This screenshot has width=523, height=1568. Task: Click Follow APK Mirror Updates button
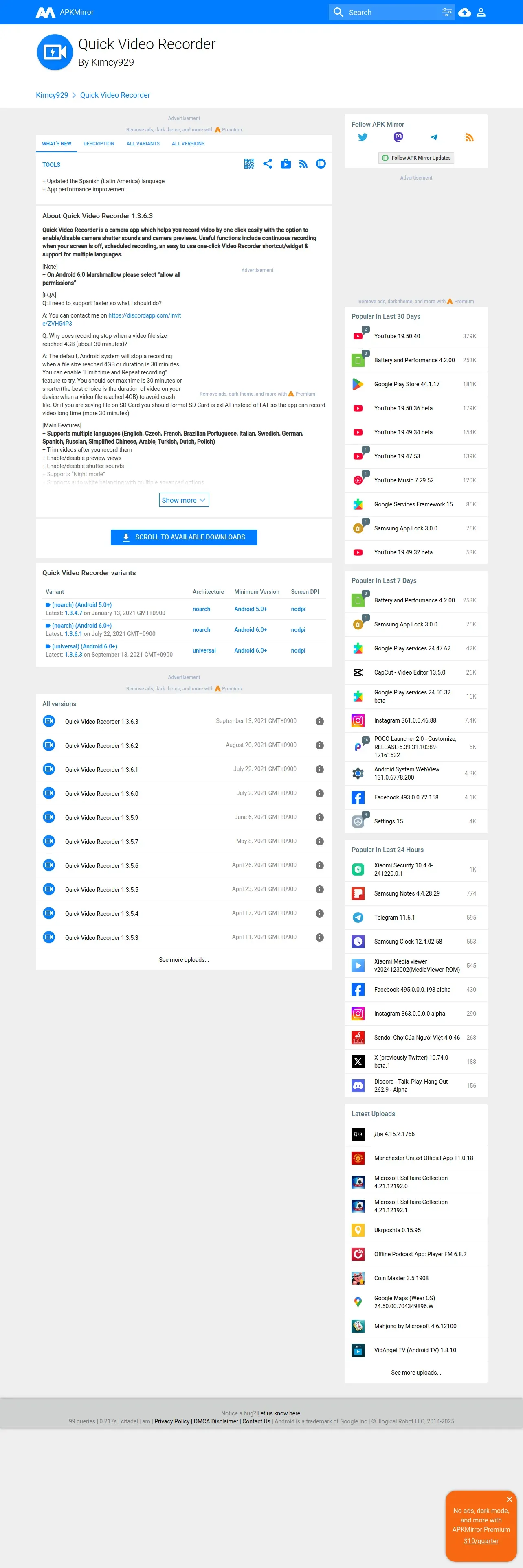point(416,158)
